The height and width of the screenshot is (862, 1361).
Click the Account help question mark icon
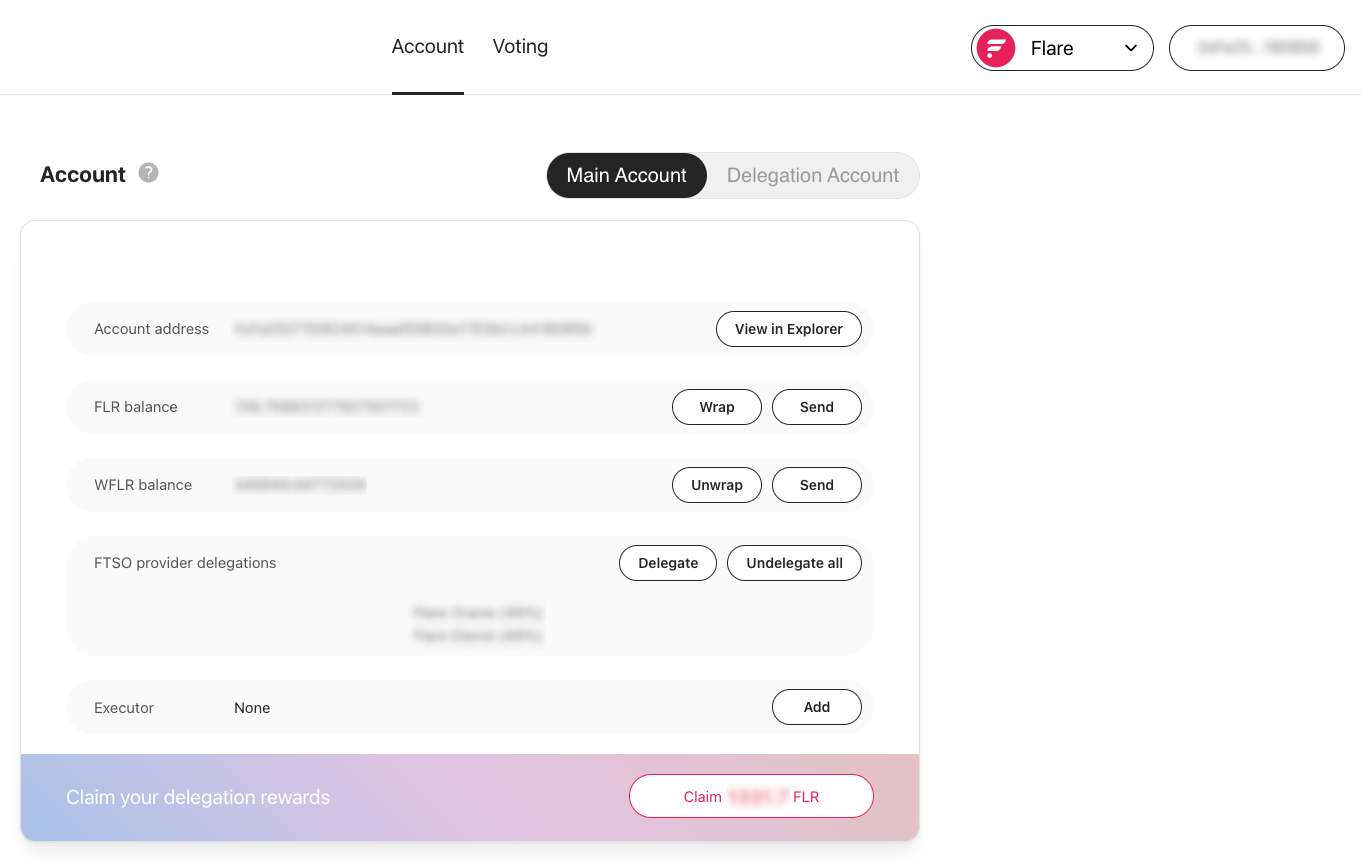pyautogui.click(x=148, y=173)
